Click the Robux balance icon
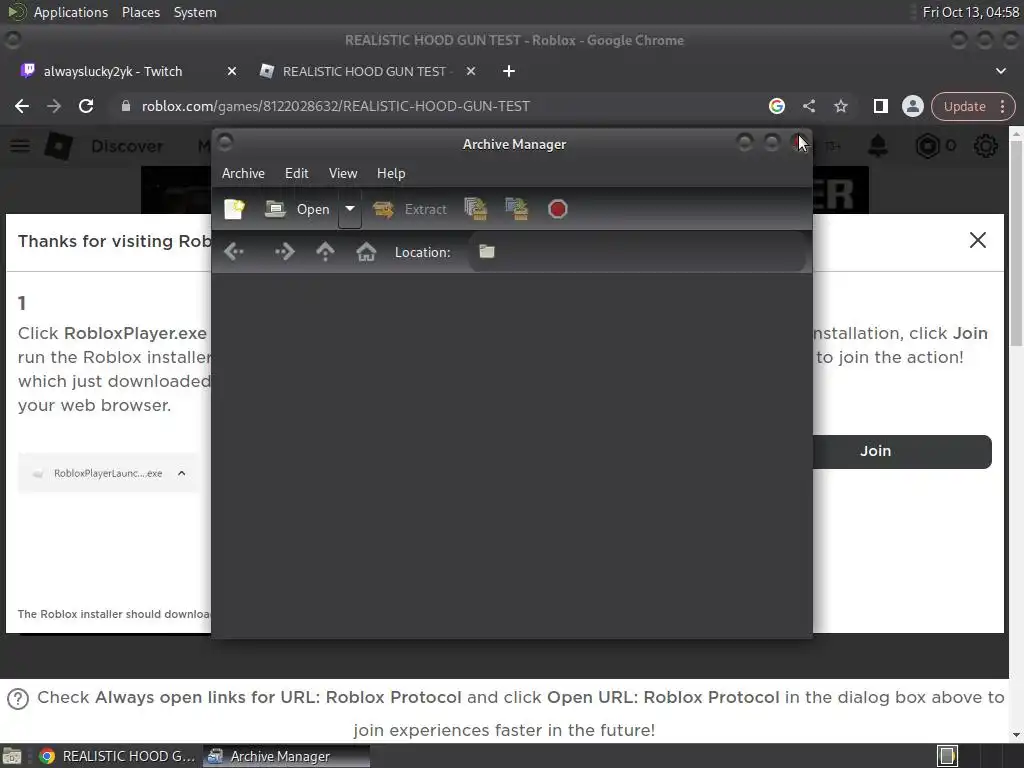This screenshot has width=1024, height=768. point(927,146)
